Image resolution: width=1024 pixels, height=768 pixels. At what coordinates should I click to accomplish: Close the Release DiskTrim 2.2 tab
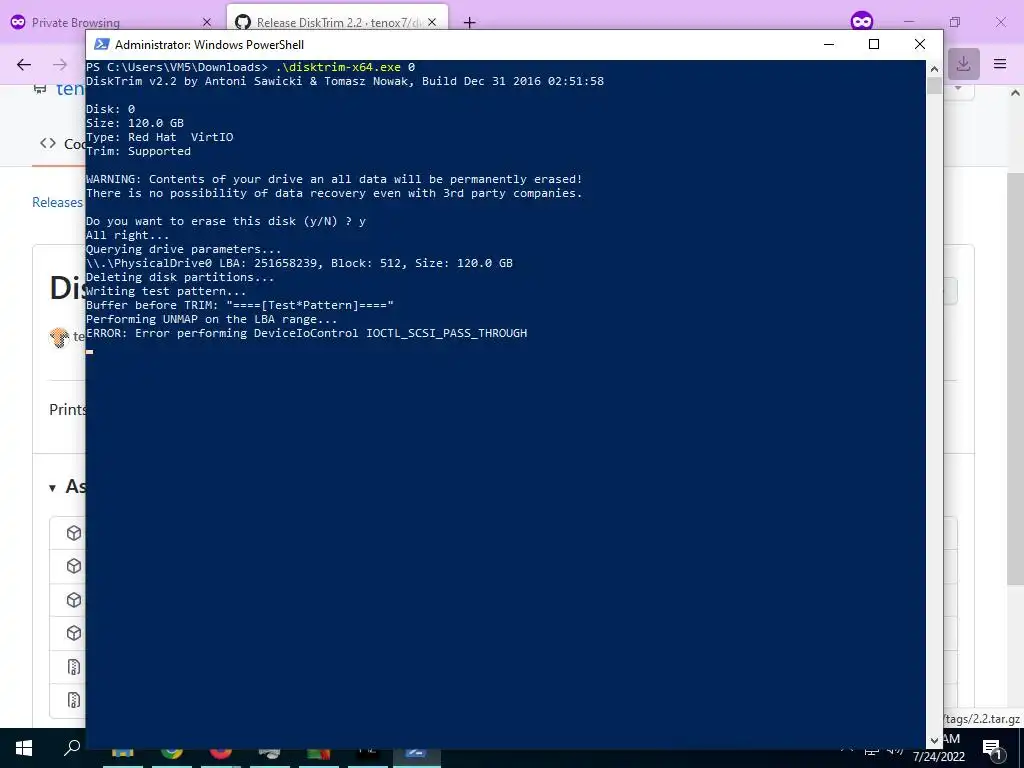click(432, 23)
